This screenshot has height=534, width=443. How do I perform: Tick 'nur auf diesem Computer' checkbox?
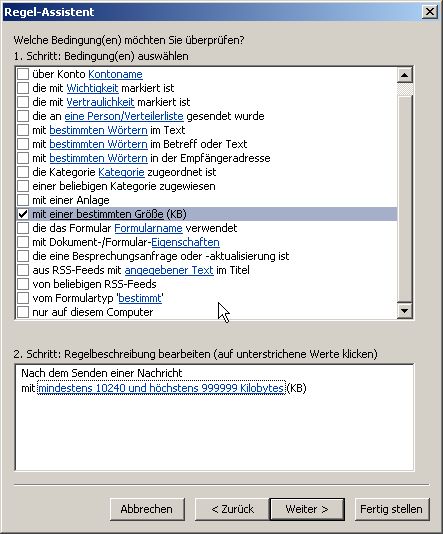pyautogui.click(x=23, y=312)
